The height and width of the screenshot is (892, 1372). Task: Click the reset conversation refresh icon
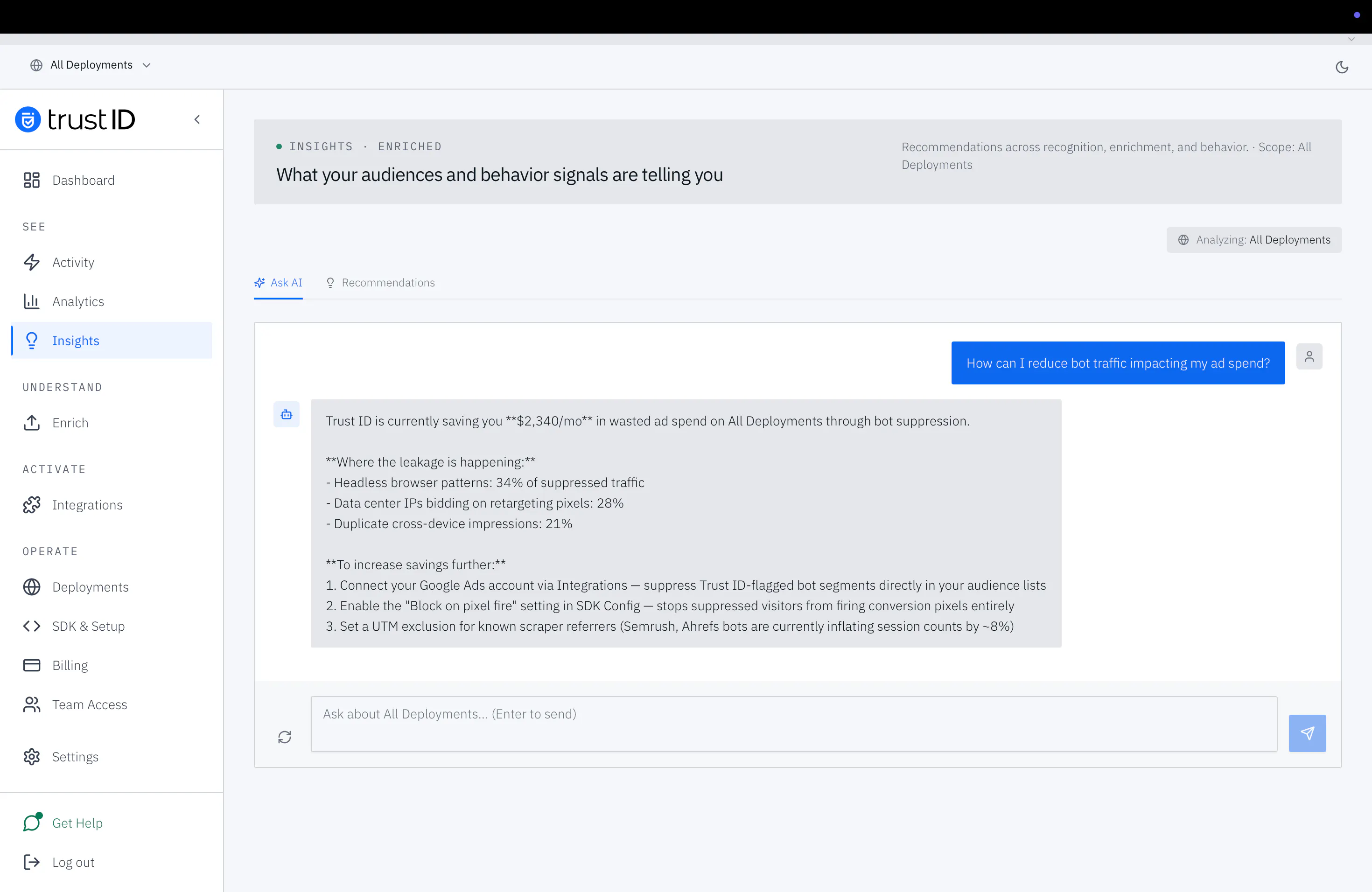(285, 737)
